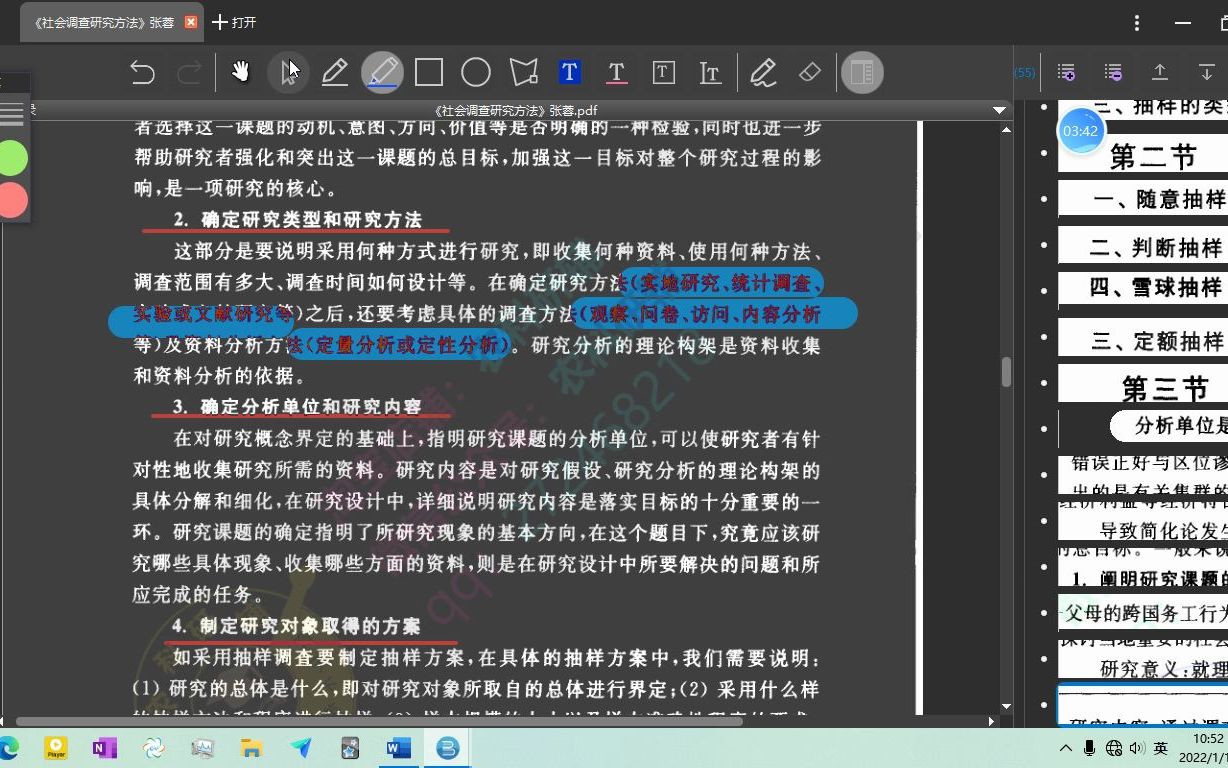This screenshot has width=1228, height=768.
Task: Activate the ellipse drawing tool
Action: tap(476, 71)
